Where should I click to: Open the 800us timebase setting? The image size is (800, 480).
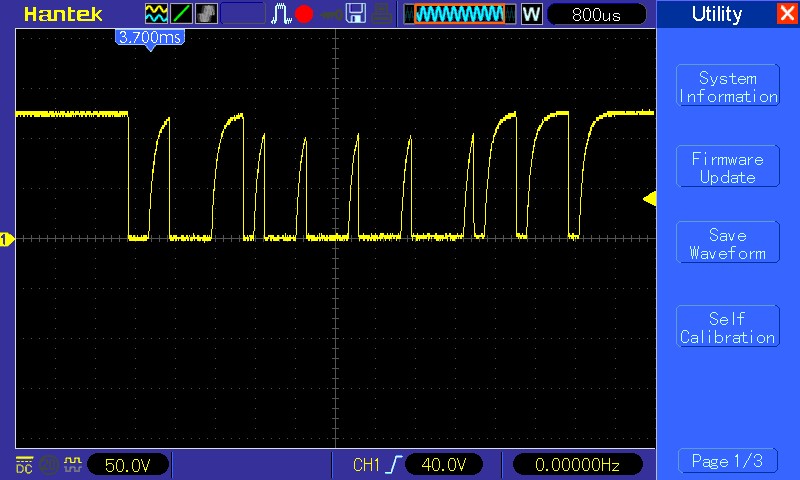(596, 14)
